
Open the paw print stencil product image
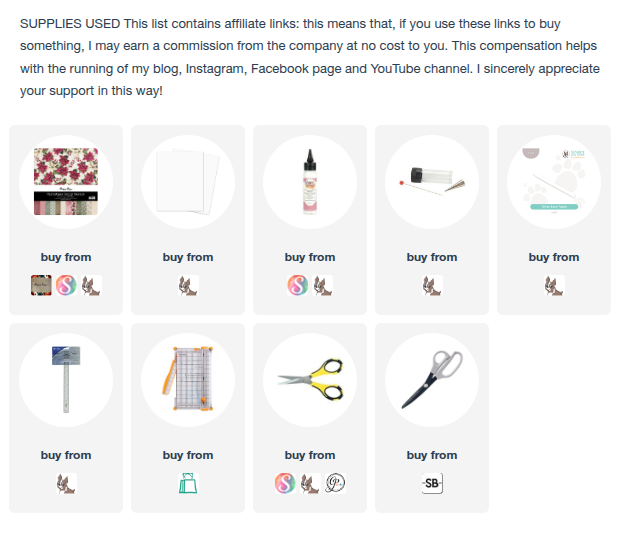pos(554,182)
